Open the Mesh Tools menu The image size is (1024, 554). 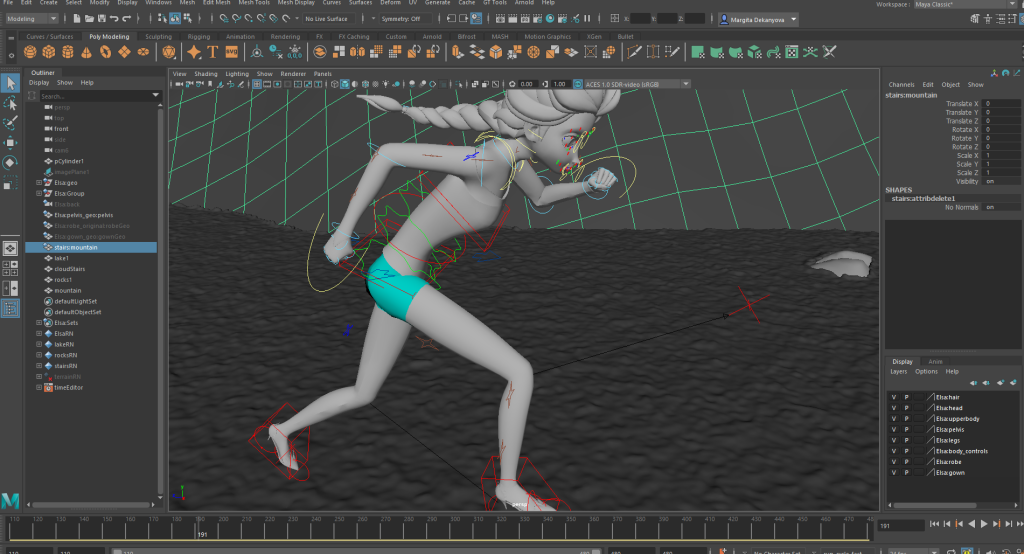[254, 3]
